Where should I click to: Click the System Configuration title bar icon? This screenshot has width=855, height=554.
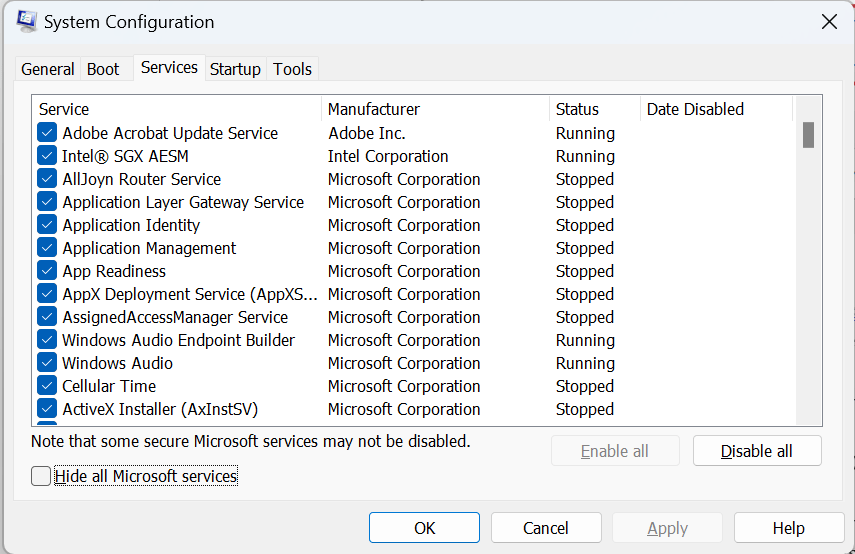(x=26, y=21)
